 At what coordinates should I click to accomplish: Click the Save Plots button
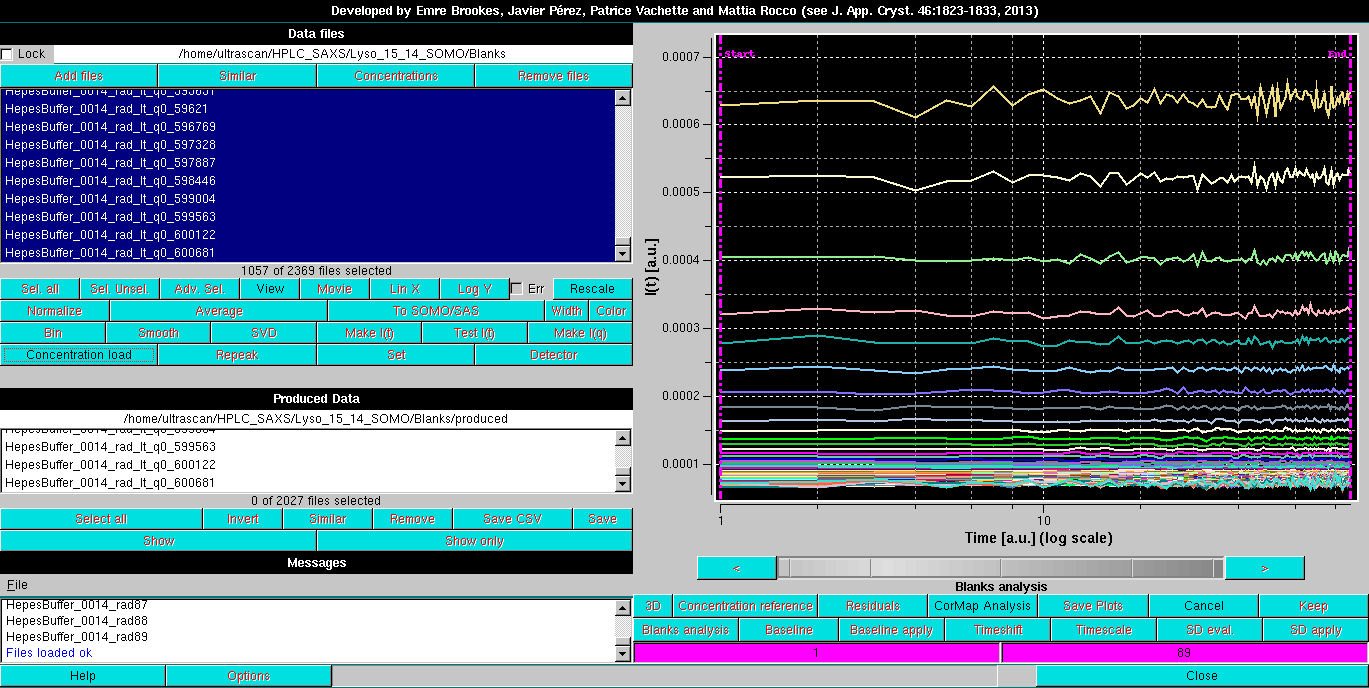(1095, 605)
